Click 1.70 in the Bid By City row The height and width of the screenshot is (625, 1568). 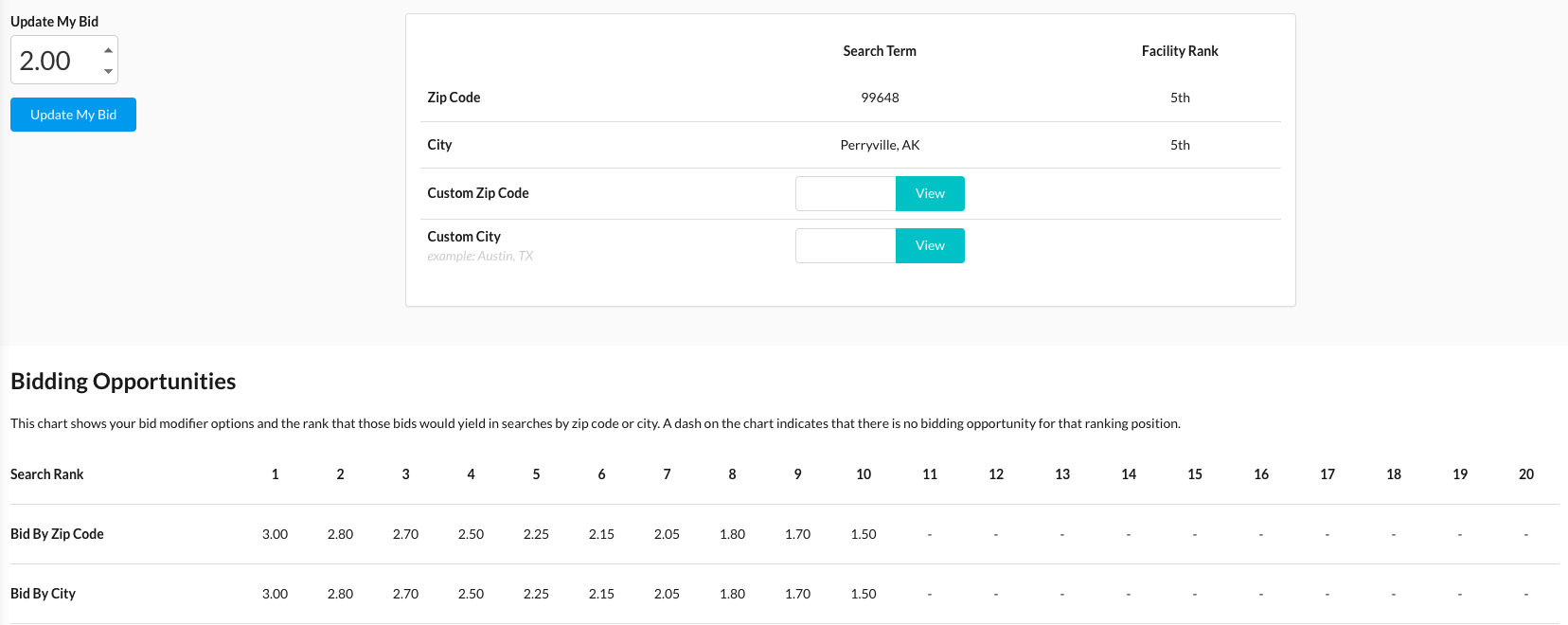798,594
